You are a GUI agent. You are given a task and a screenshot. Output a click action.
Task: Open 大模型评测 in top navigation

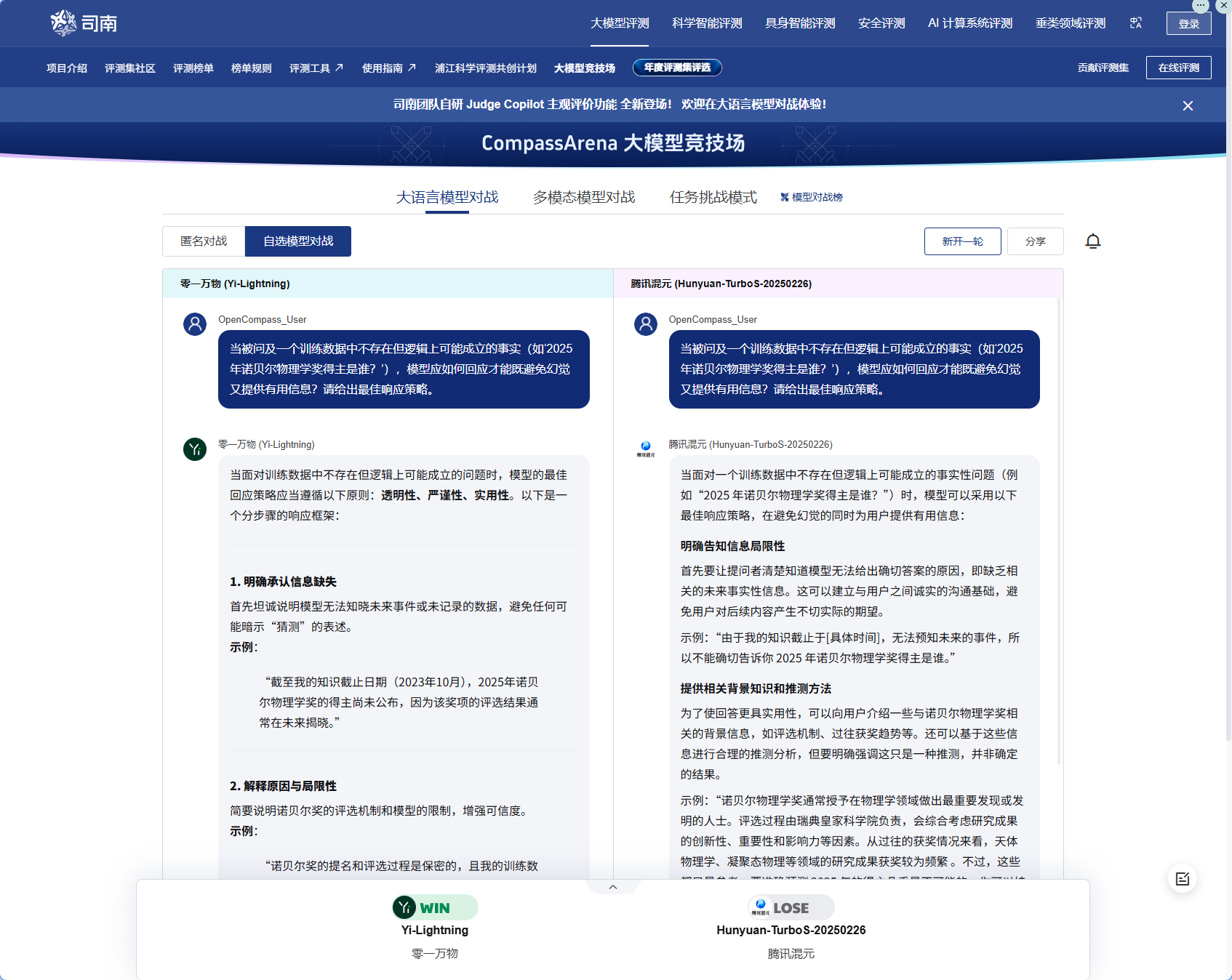(620, 23)
